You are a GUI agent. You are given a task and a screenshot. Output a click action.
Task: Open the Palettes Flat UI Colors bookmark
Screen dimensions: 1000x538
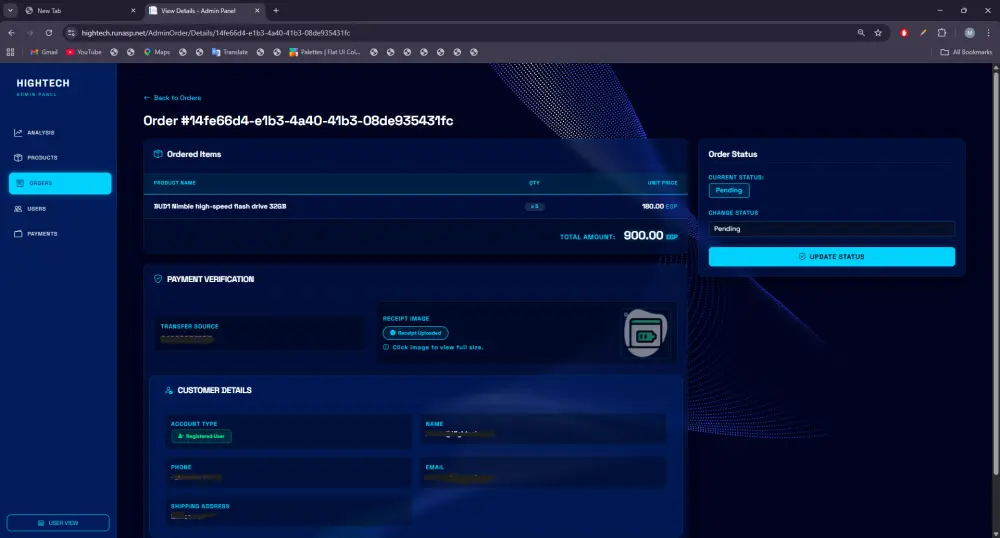tap(325, 52)
